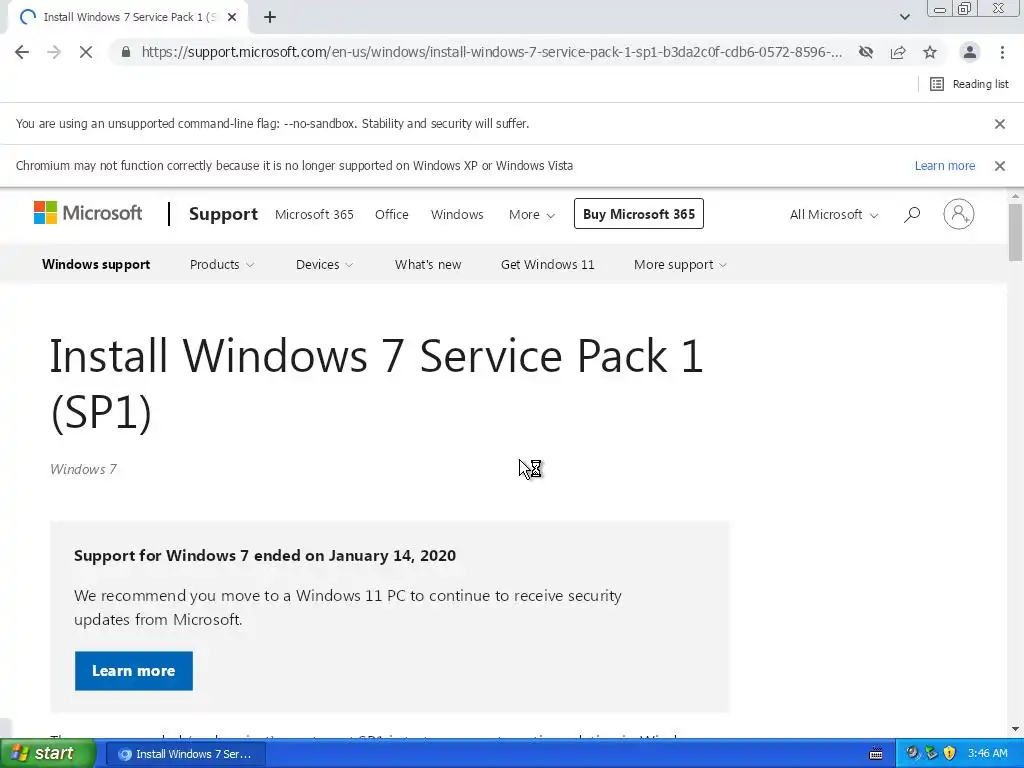This screenshot has width=1024, height=768.
Task: Bookmark this page with the star icon
Action: [930, 52]
